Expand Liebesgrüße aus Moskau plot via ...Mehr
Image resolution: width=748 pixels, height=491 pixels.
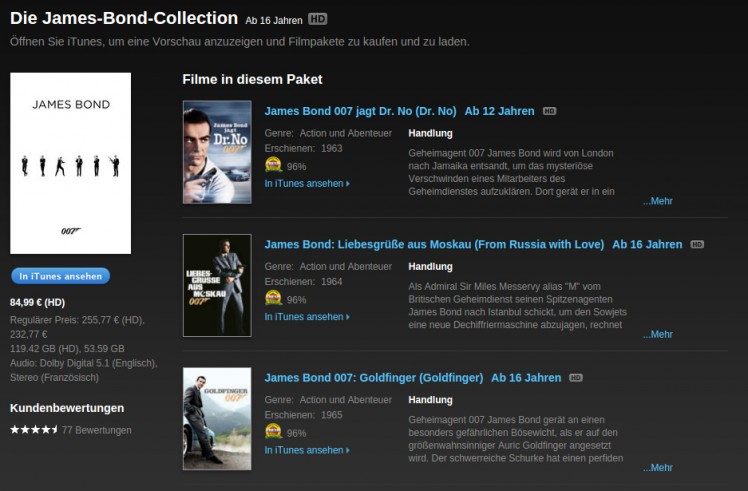(657, 334)
